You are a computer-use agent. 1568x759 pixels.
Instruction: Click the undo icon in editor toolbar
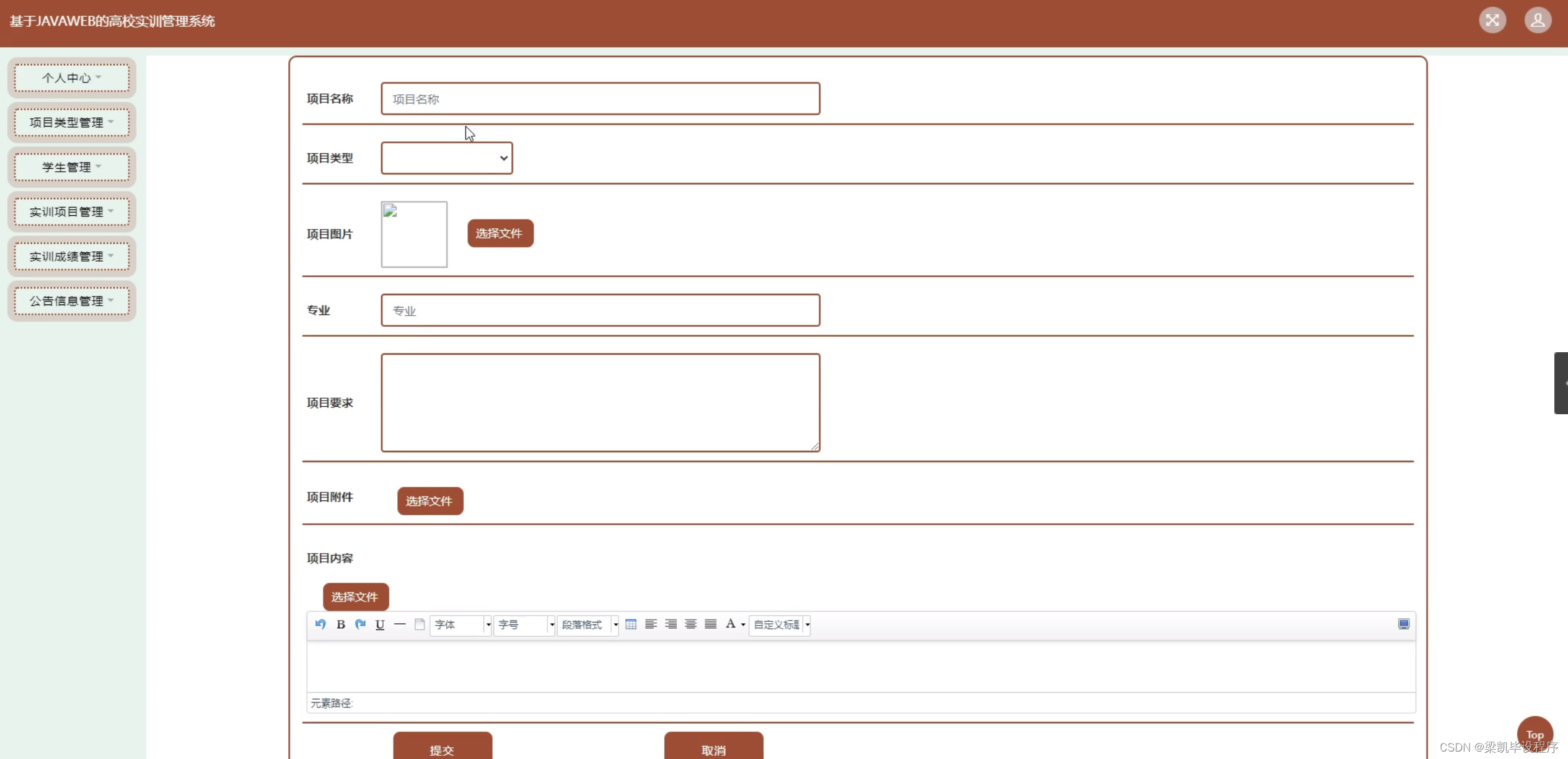click(x=320, y=624)
